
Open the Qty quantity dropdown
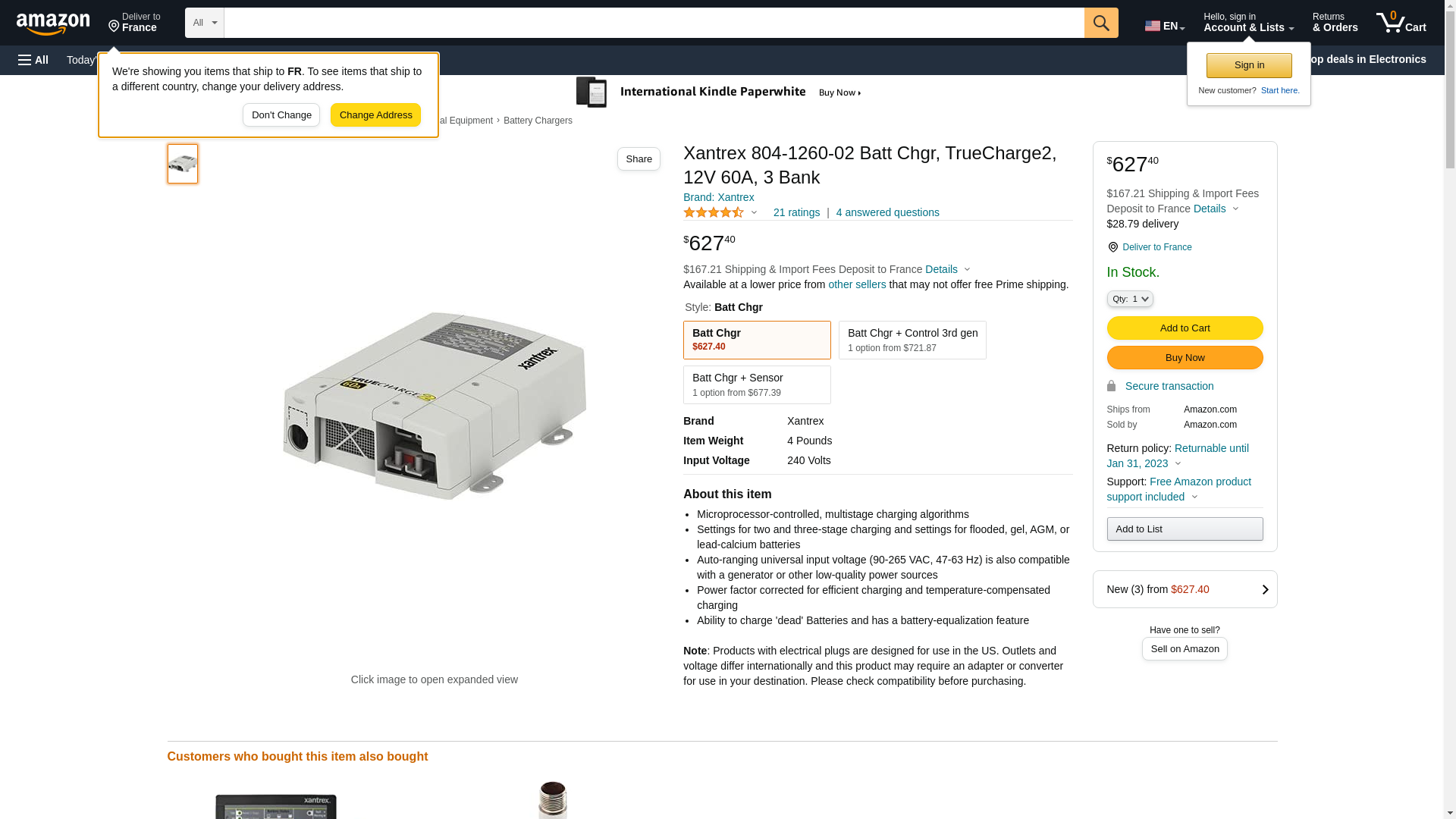tap(1129, 300)
